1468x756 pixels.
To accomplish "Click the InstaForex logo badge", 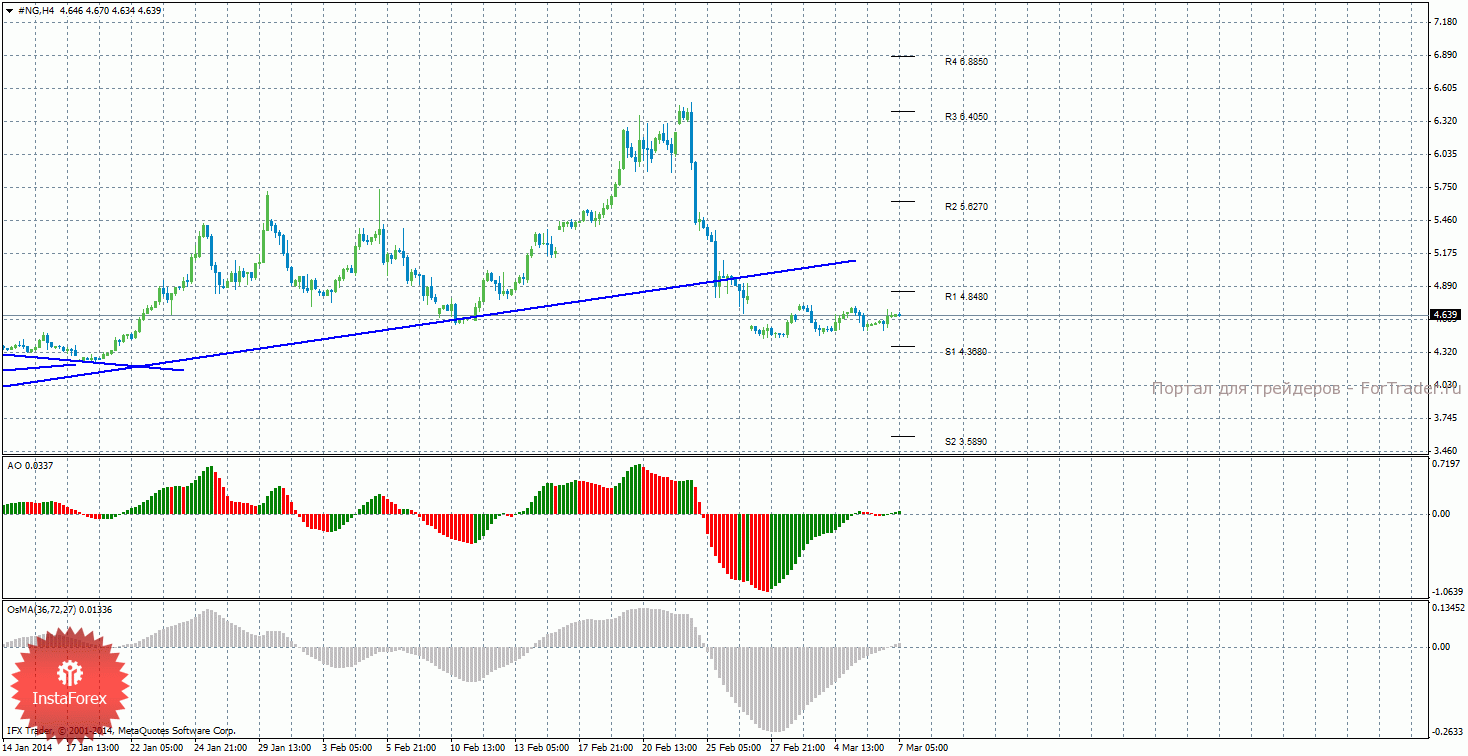I will (x=69, y=686).
